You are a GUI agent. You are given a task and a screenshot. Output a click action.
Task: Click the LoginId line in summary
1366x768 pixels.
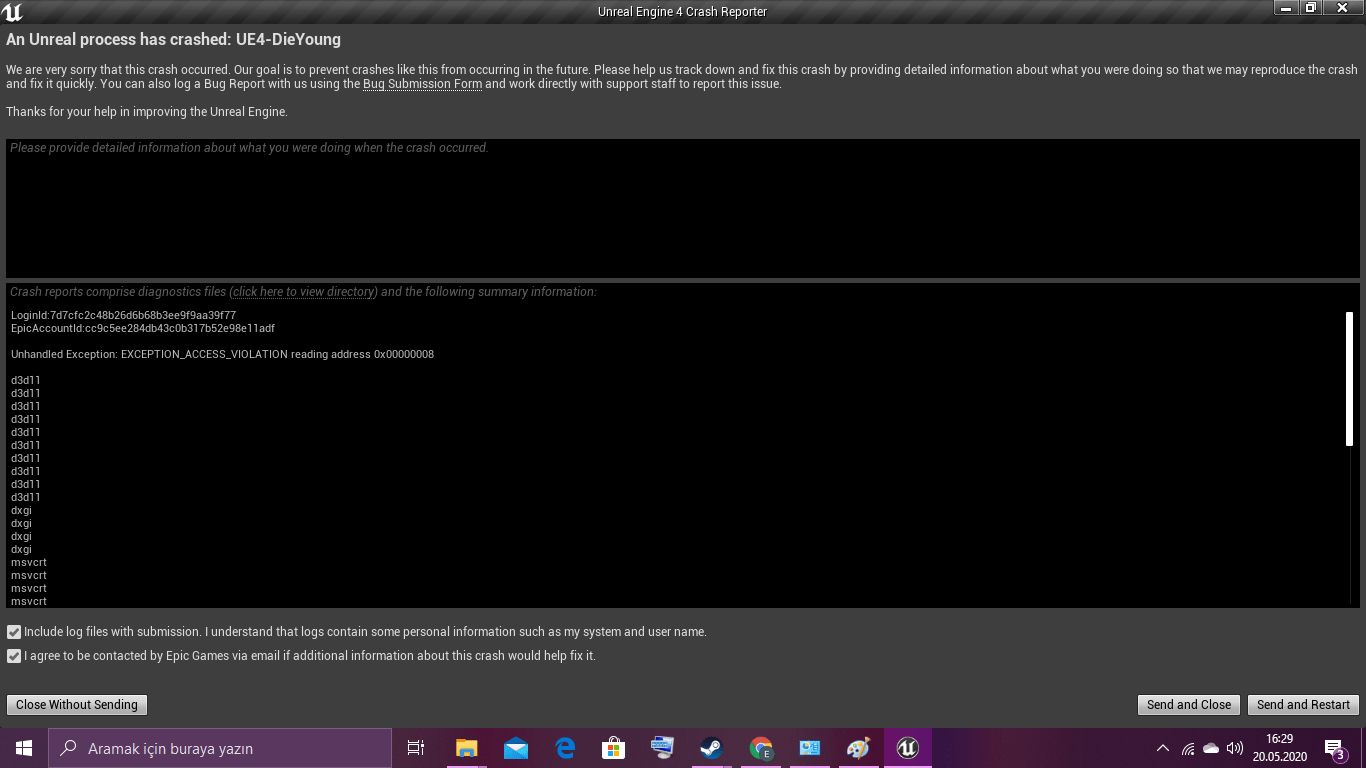124,315
